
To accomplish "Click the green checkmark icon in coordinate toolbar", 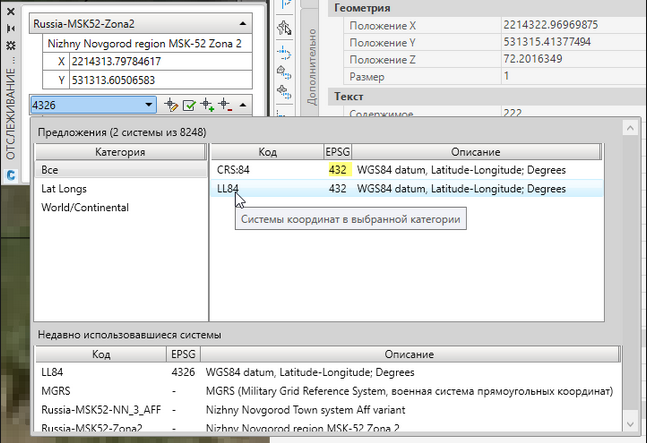I will coord(189,104).
